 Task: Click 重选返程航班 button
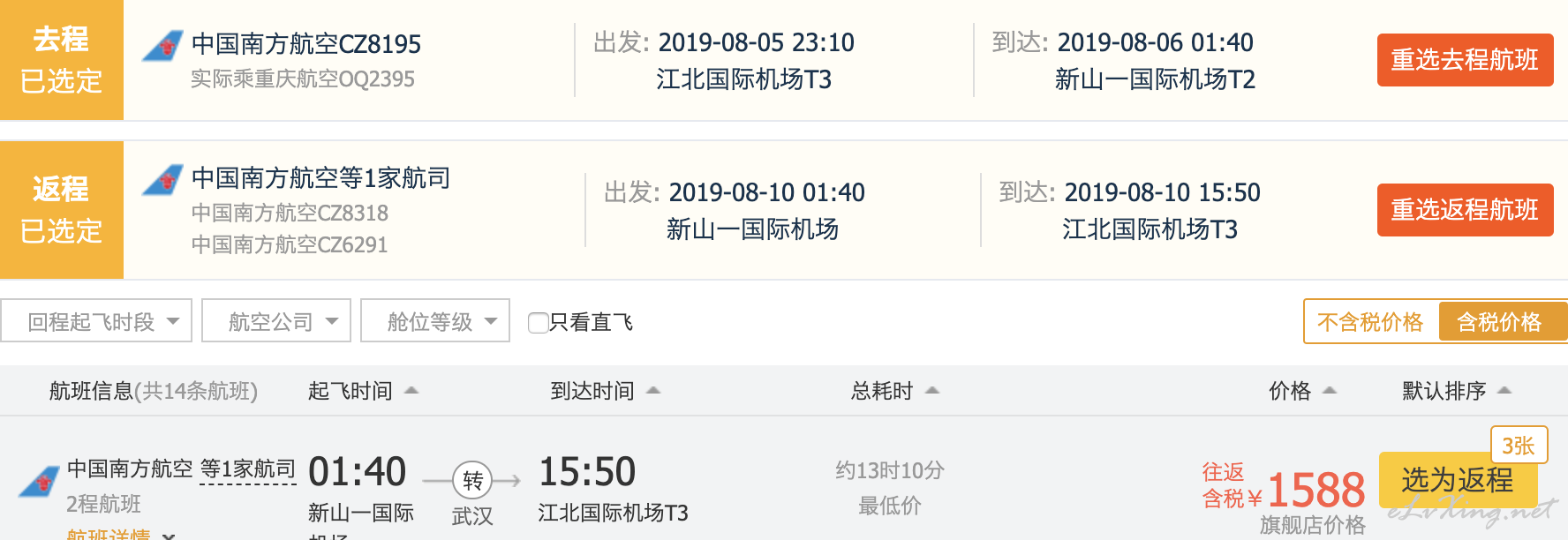pyautogui.click(x=1465, y=210)
